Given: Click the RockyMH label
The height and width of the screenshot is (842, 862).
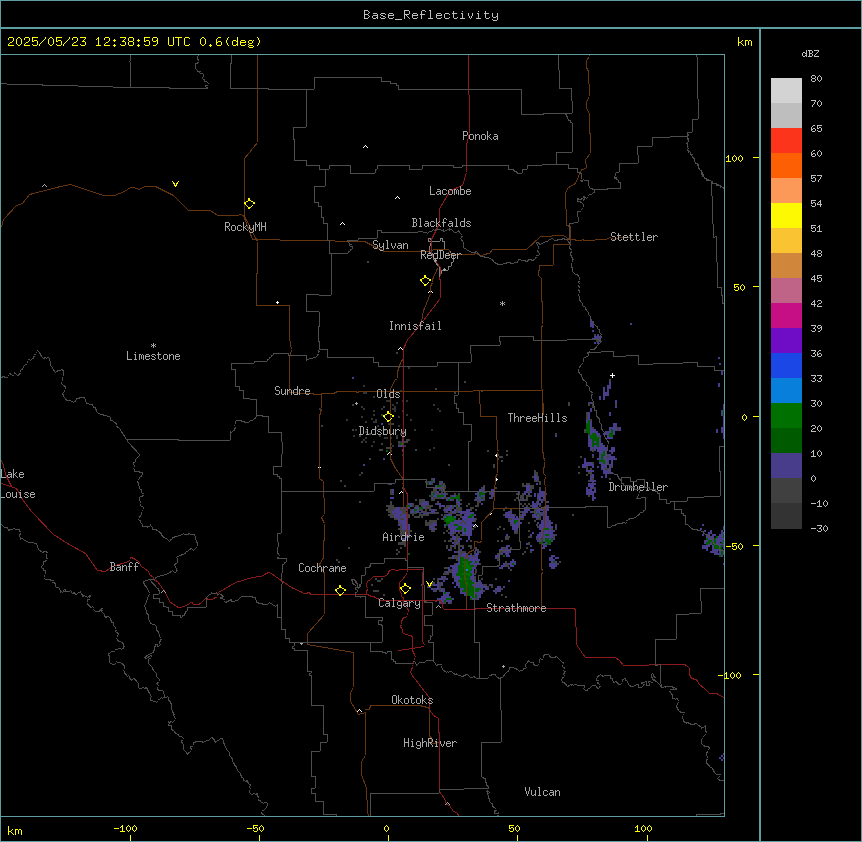Looking at the screenshot, I should point(245,227).
